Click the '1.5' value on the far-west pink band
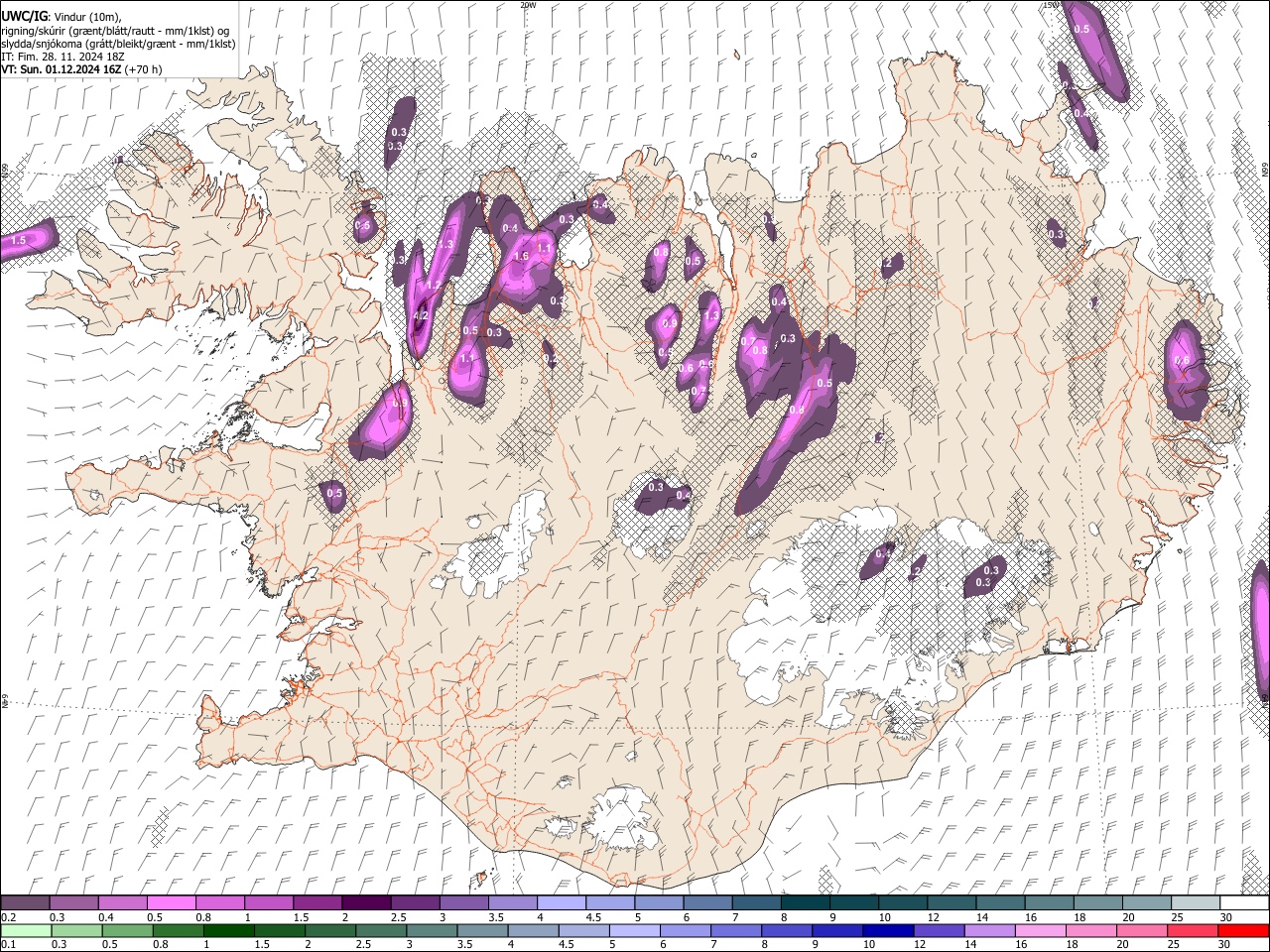Image resolution: width=1270 pixels, height=952 pixels. tap(18, 240)
